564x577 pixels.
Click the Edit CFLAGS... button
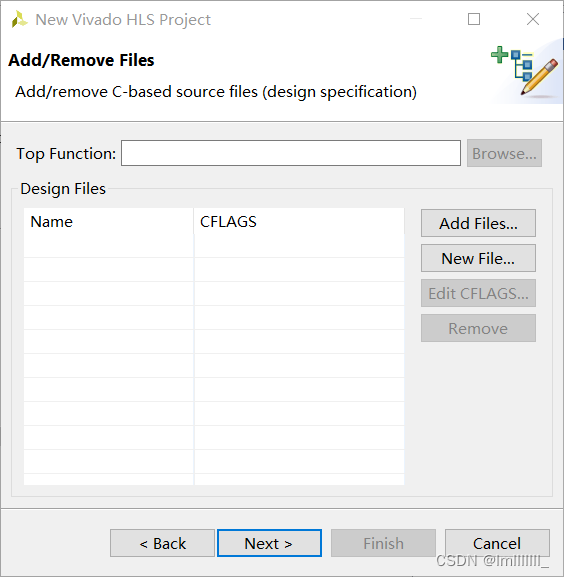click(x=478, y=293)
